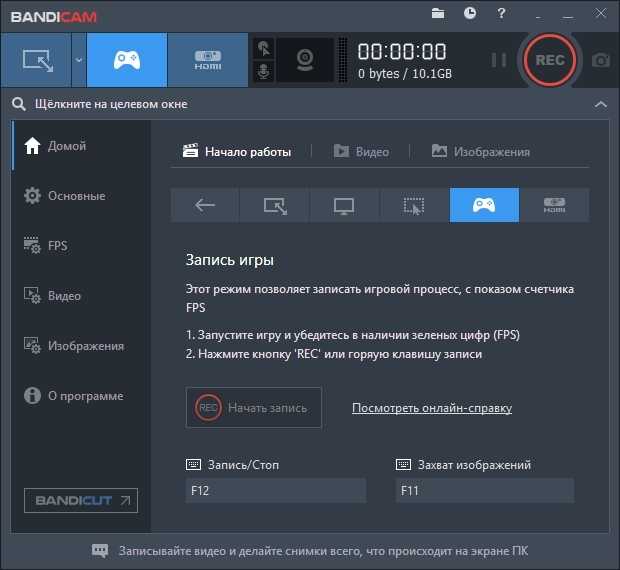Click the Захват изображений hotkey field F11
Image resolution: width=620 pixels, height=570 pixels.
coord(485,491)
